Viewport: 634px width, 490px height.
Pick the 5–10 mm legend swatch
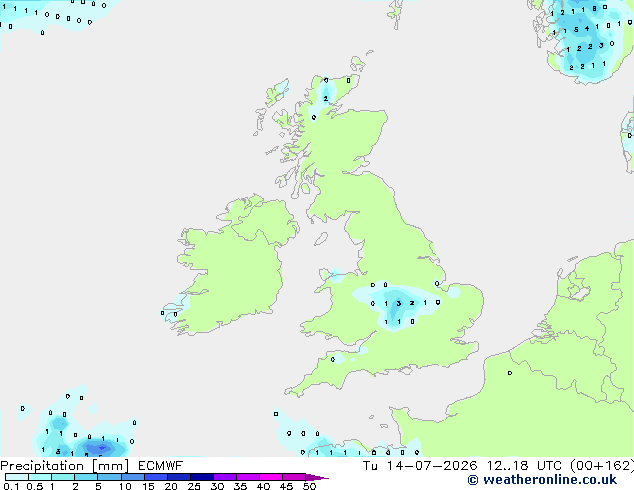pyautogui.click(x=109, y=477)
